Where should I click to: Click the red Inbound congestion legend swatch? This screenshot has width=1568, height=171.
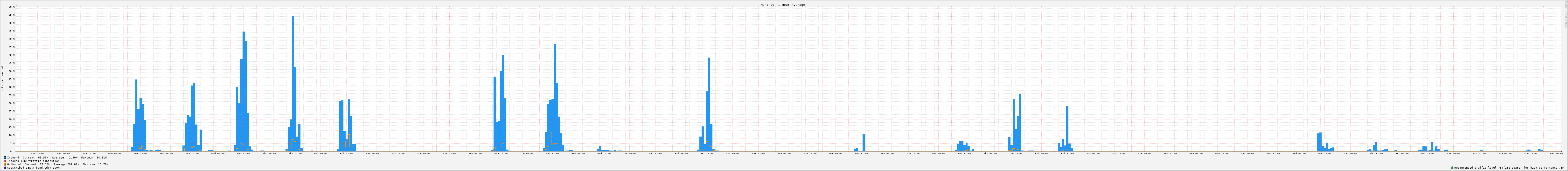(5, 161)
